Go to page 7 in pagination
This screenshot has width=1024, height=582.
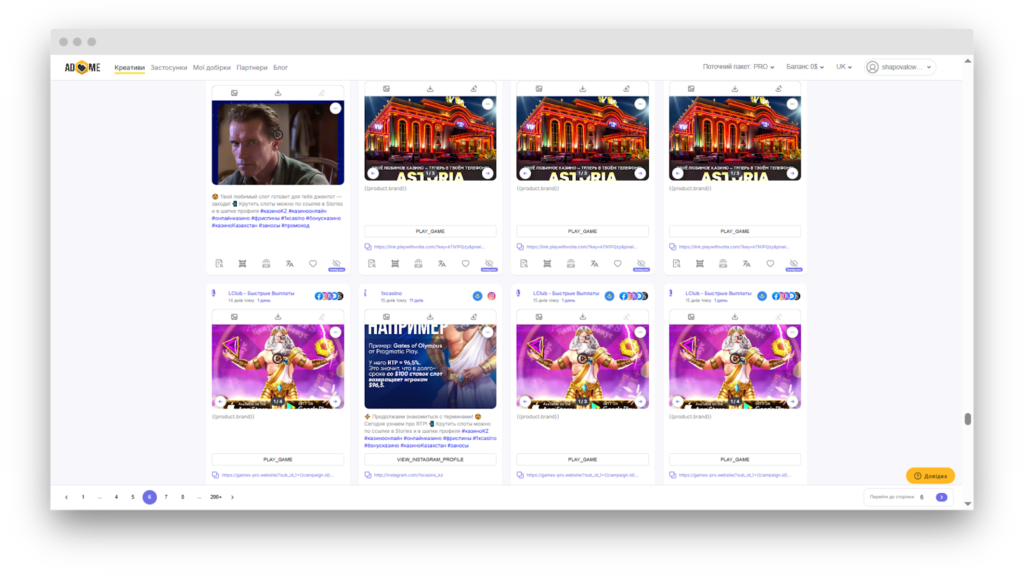pos(166,497)
